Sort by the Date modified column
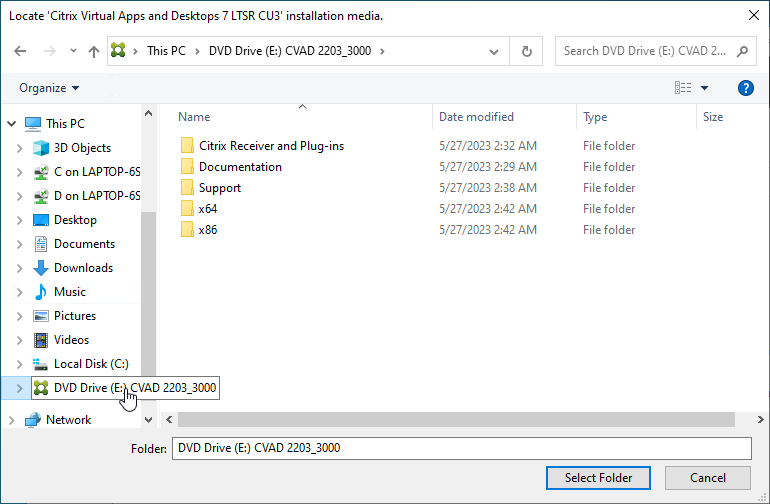The image size is (770, 504). point(476,117)
